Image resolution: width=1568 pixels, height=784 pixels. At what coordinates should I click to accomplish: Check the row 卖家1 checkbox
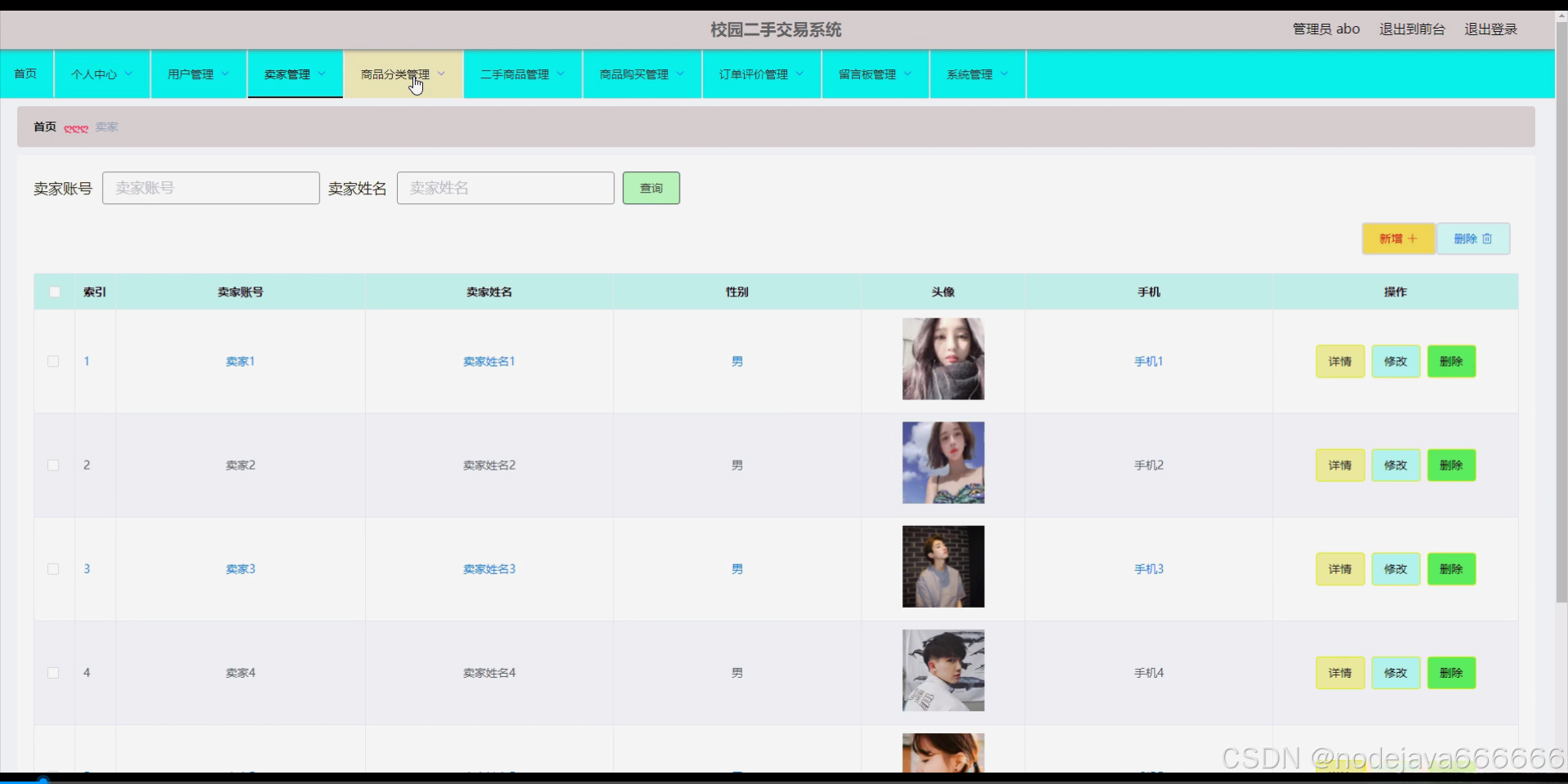53,361
